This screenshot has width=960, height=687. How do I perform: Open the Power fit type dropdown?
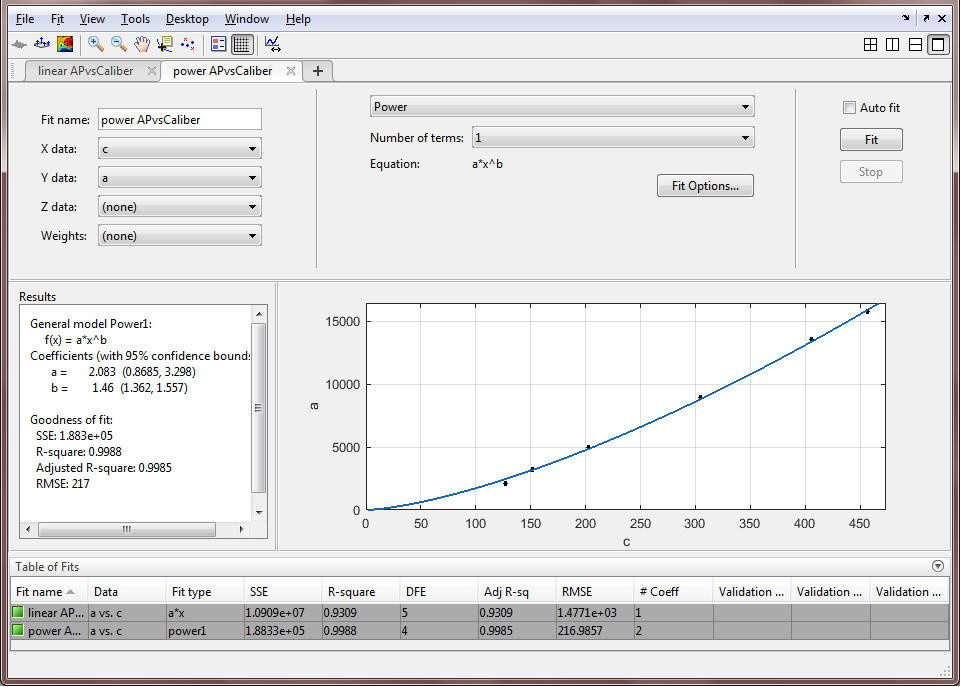[562, 107]
